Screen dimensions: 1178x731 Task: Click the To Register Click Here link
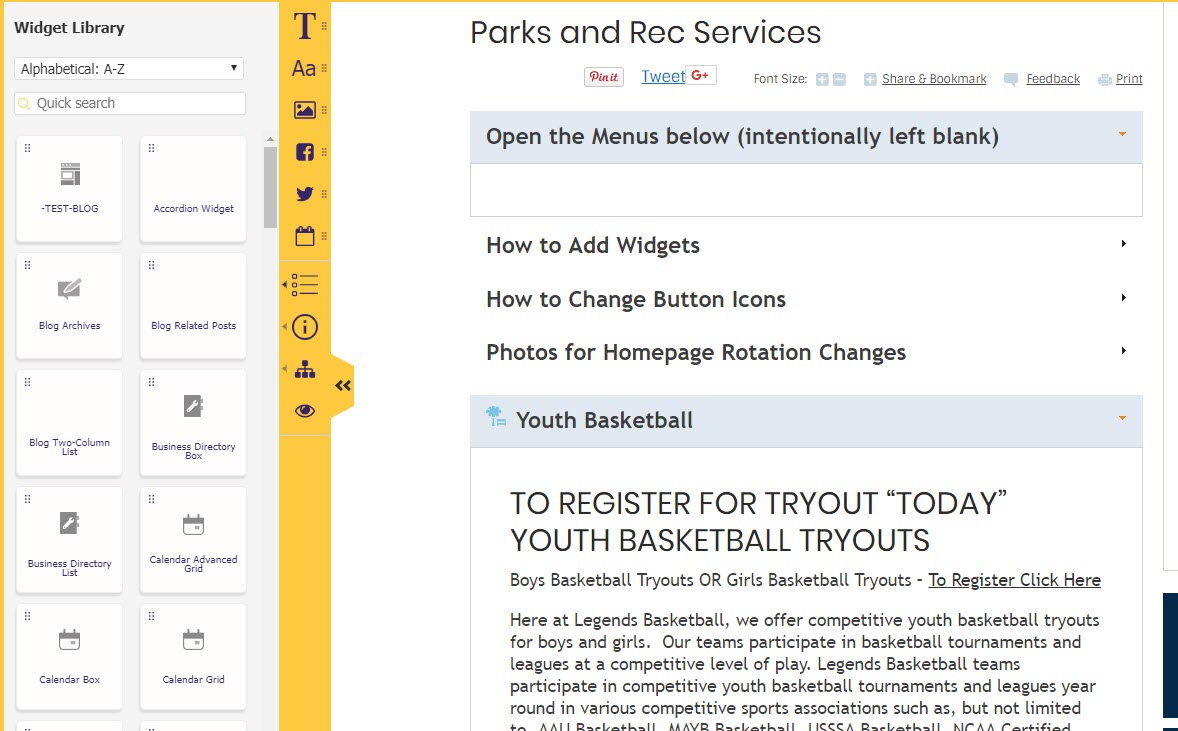[1014, 580]
